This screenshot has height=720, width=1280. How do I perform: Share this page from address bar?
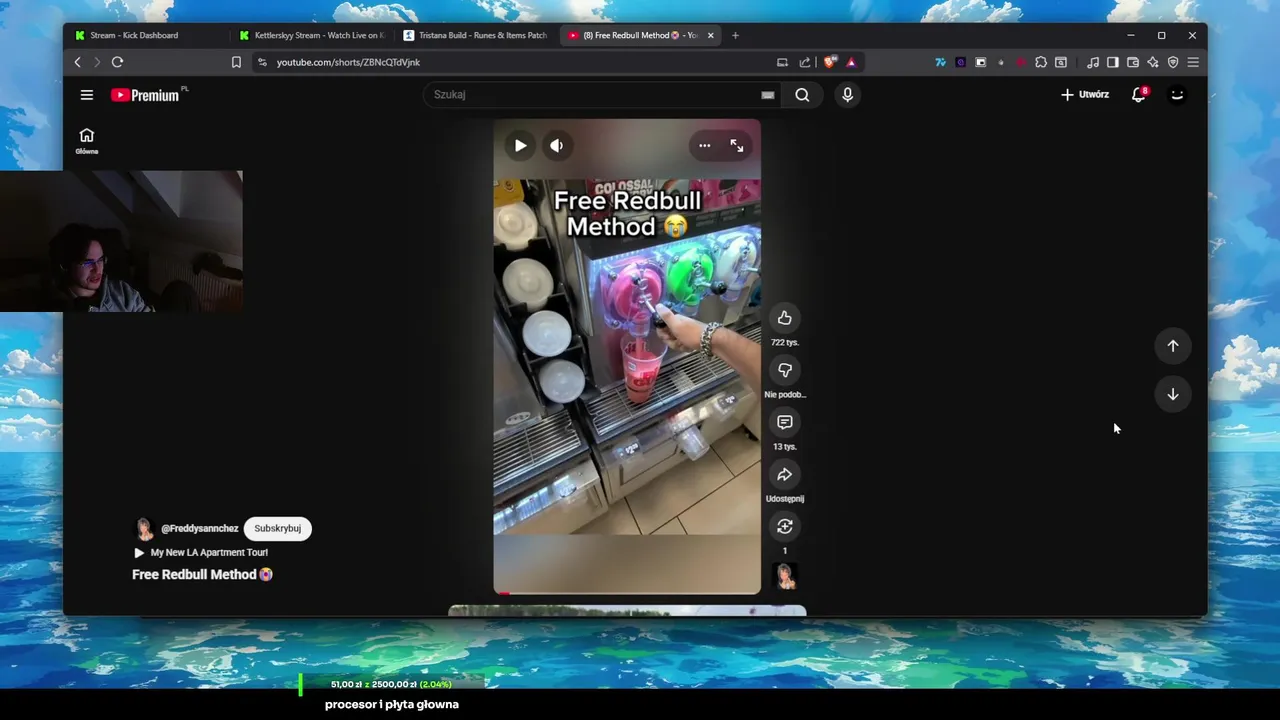click(x=805, y=62)
